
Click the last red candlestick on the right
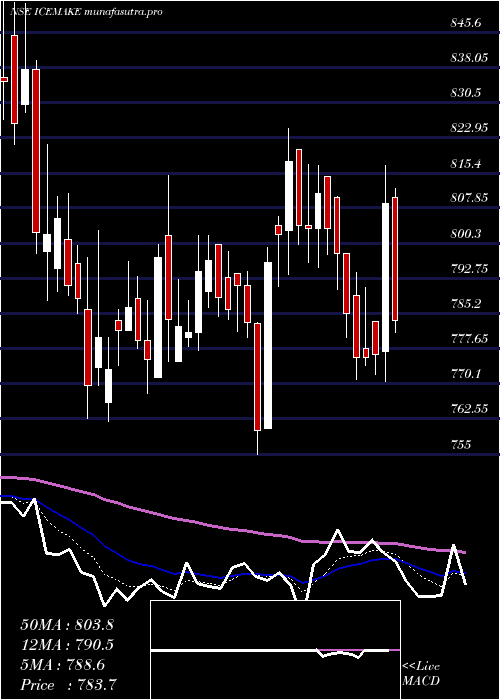395,259
